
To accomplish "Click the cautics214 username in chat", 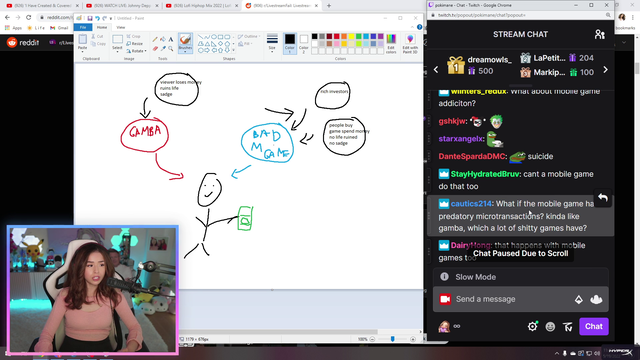I will point(471,204).
